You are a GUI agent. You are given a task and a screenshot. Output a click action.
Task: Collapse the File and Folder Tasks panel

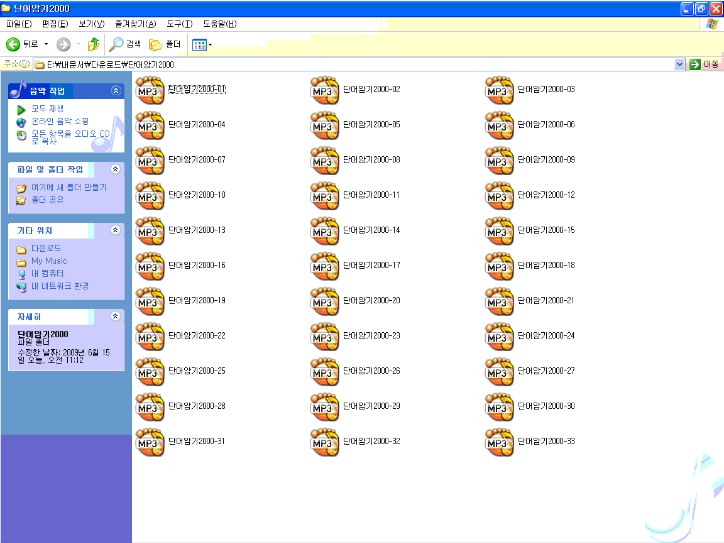(115, 169)
